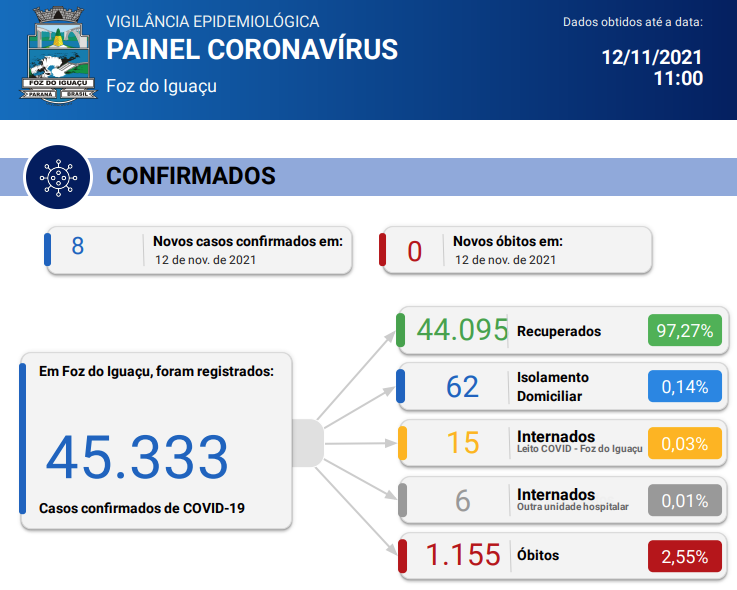This screenshot has width=737, height=590.
Task: Click the new deaths value 0
Action: (x=414, y=251)
